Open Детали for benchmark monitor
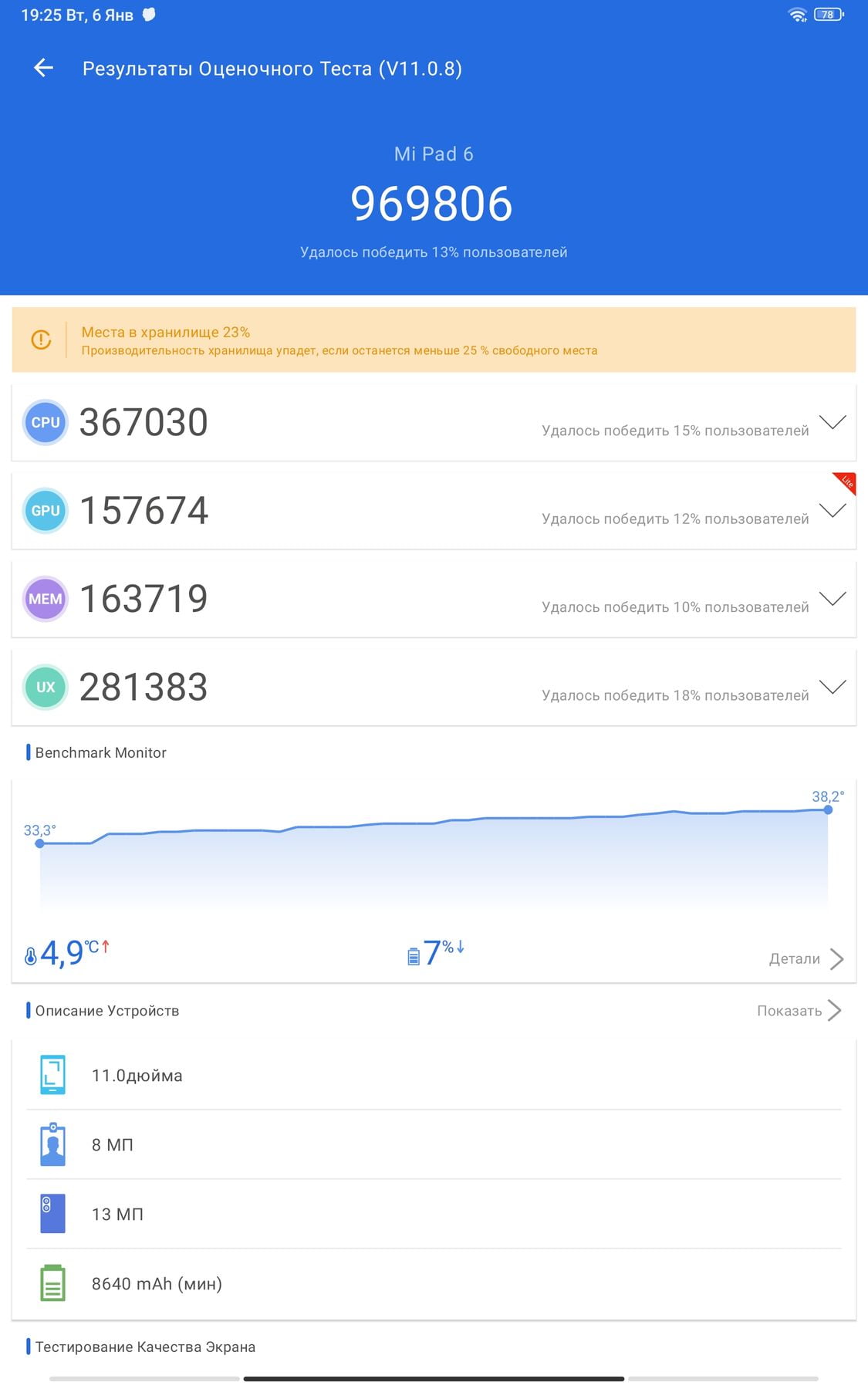Image resolution: width=868 pixels, height=1389 pixels. [x=806, y=958]
